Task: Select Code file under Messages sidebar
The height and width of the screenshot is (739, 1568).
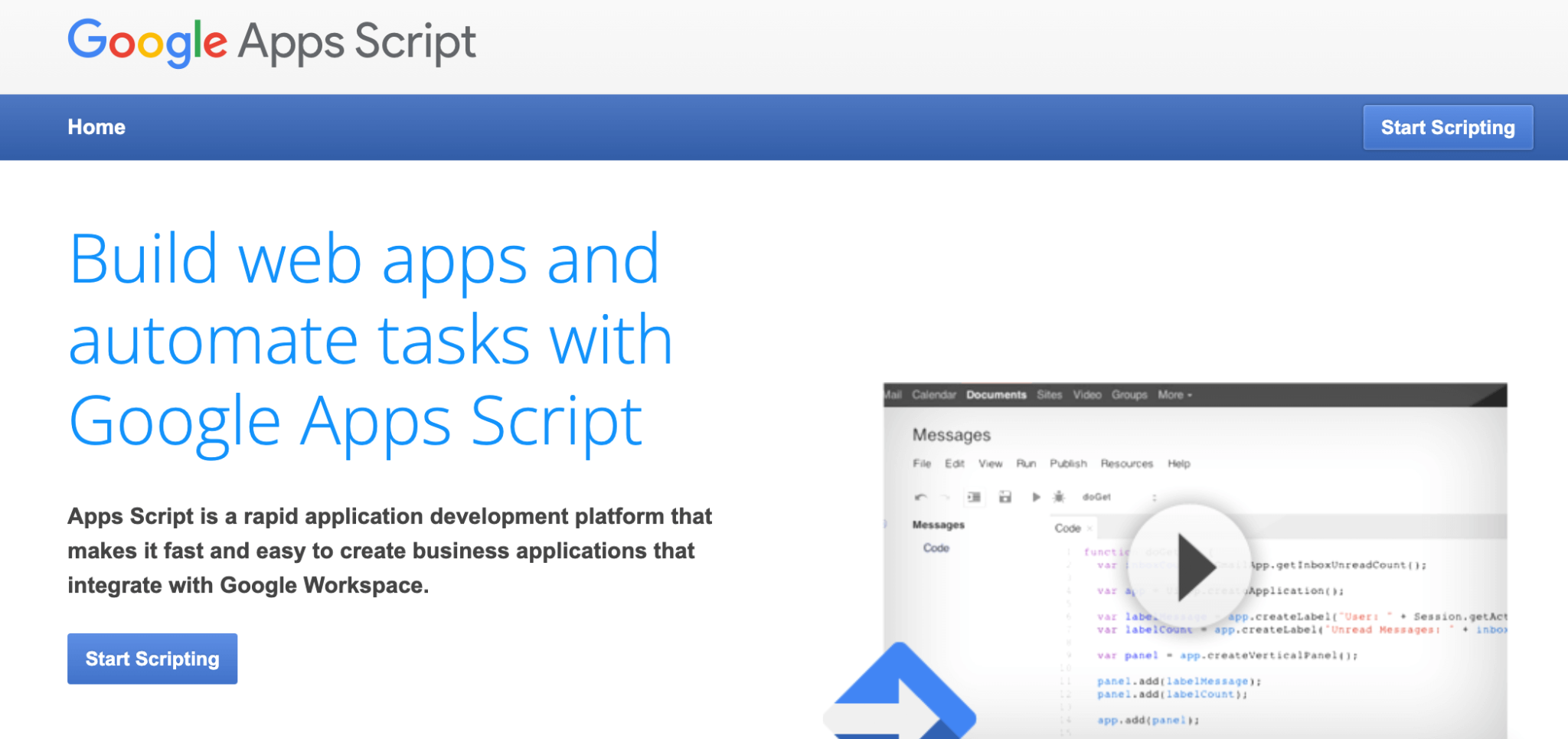Action: 936,548
